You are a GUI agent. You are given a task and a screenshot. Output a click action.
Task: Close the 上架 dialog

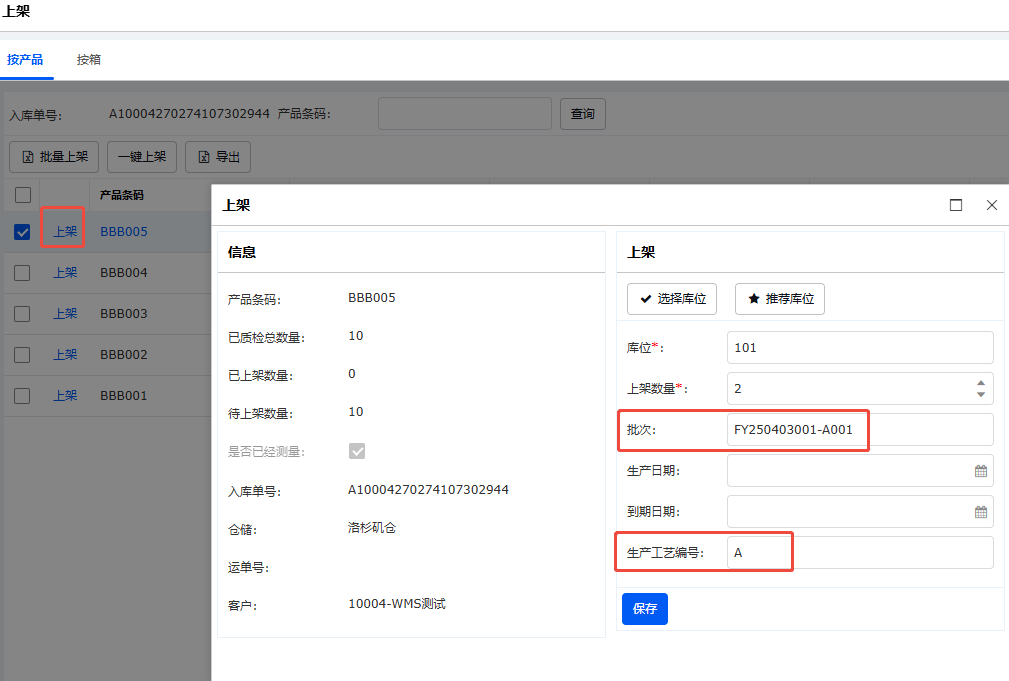(992, 205)
